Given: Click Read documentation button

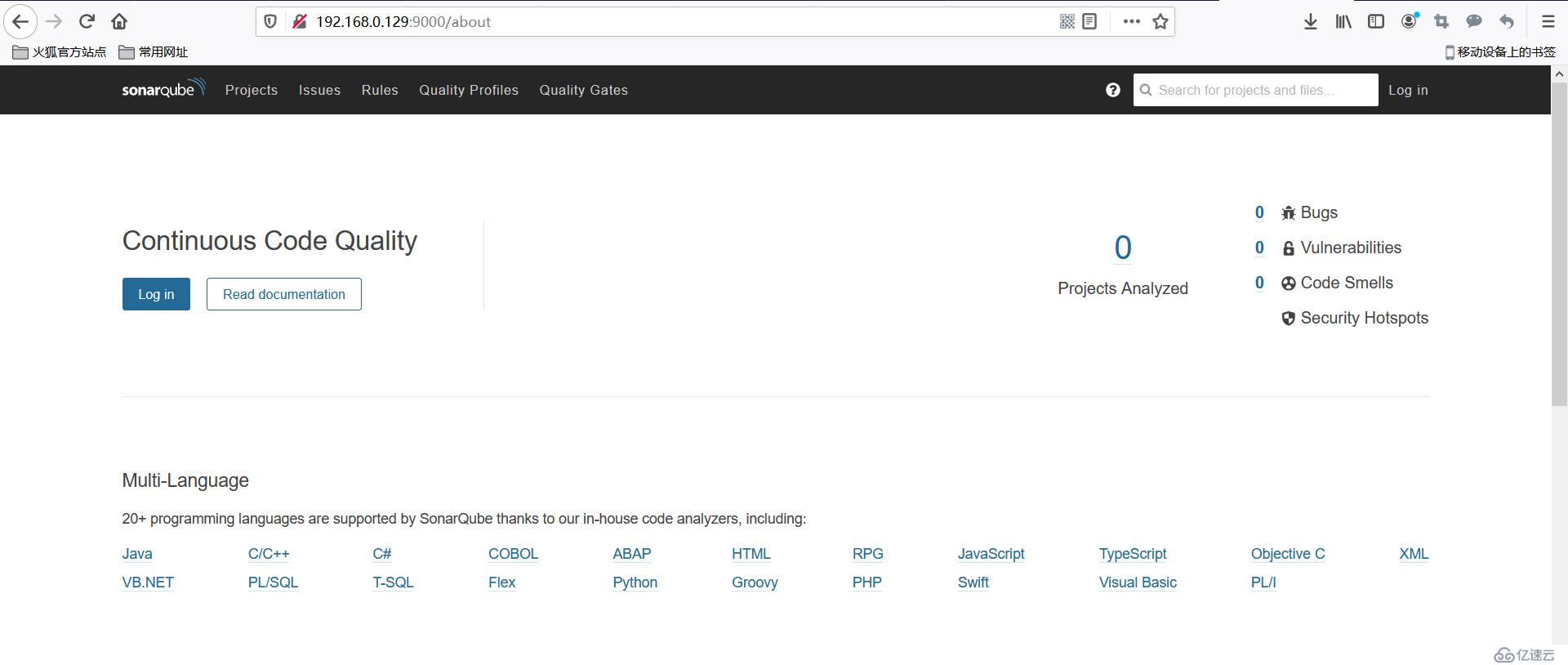Looking at the screenshot, I should click(284, 294).
